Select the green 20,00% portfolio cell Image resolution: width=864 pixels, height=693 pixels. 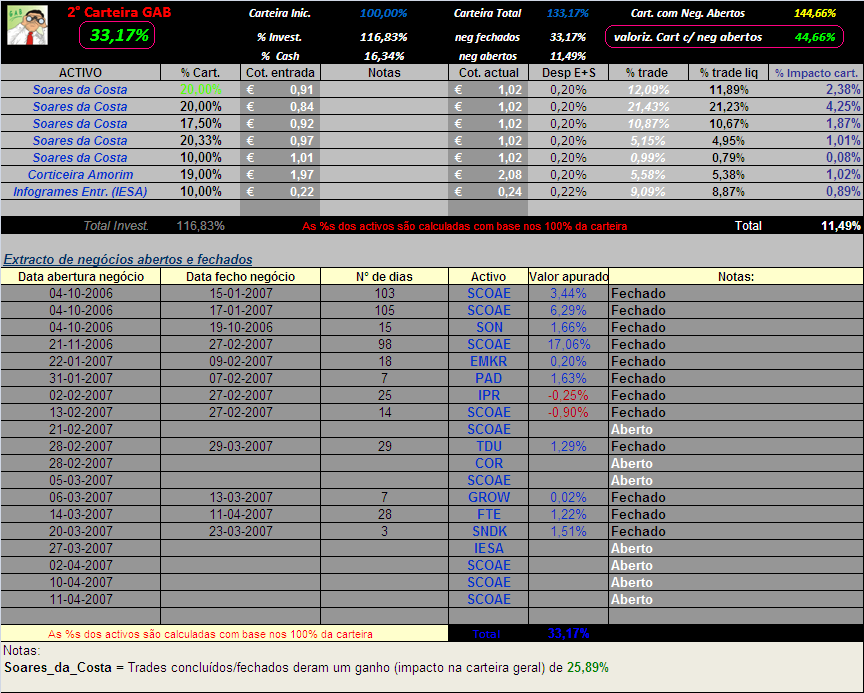click(x=201, y=89)
